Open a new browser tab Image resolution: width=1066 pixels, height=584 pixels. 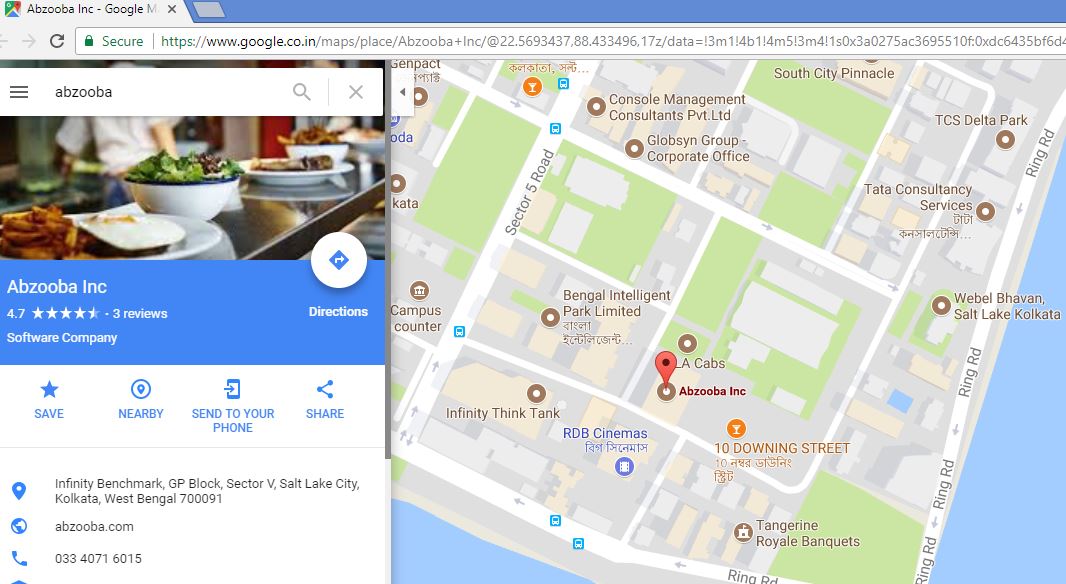point(209,10)
